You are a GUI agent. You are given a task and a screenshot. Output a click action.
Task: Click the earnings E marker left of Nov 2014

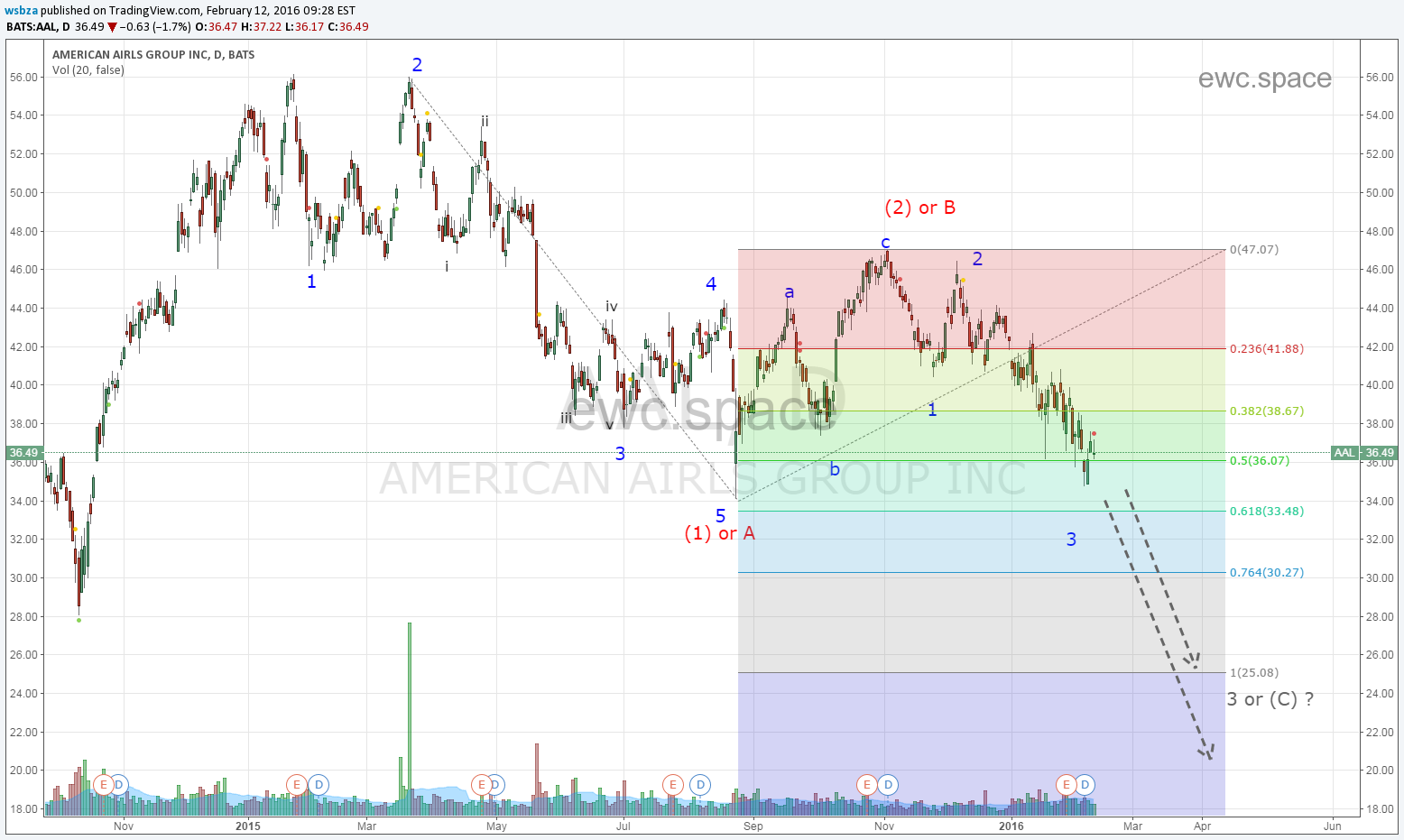pyautogui.click(x=103, y=785)
